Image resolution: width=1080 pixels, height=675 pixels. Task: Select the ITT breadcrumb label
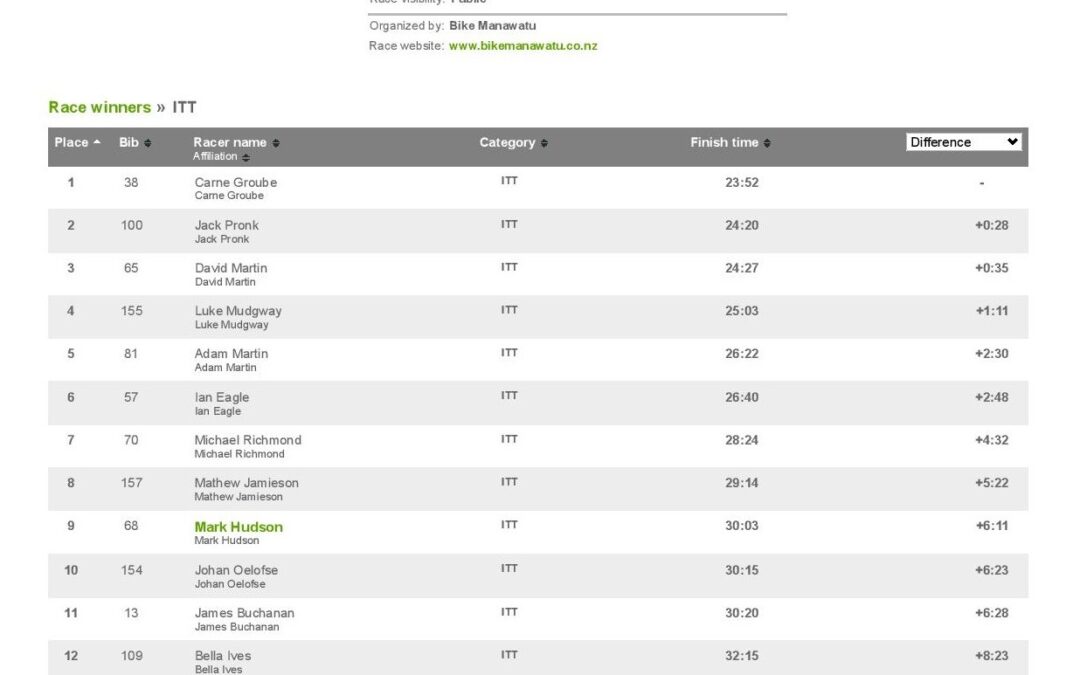click(x=185, y=107)
